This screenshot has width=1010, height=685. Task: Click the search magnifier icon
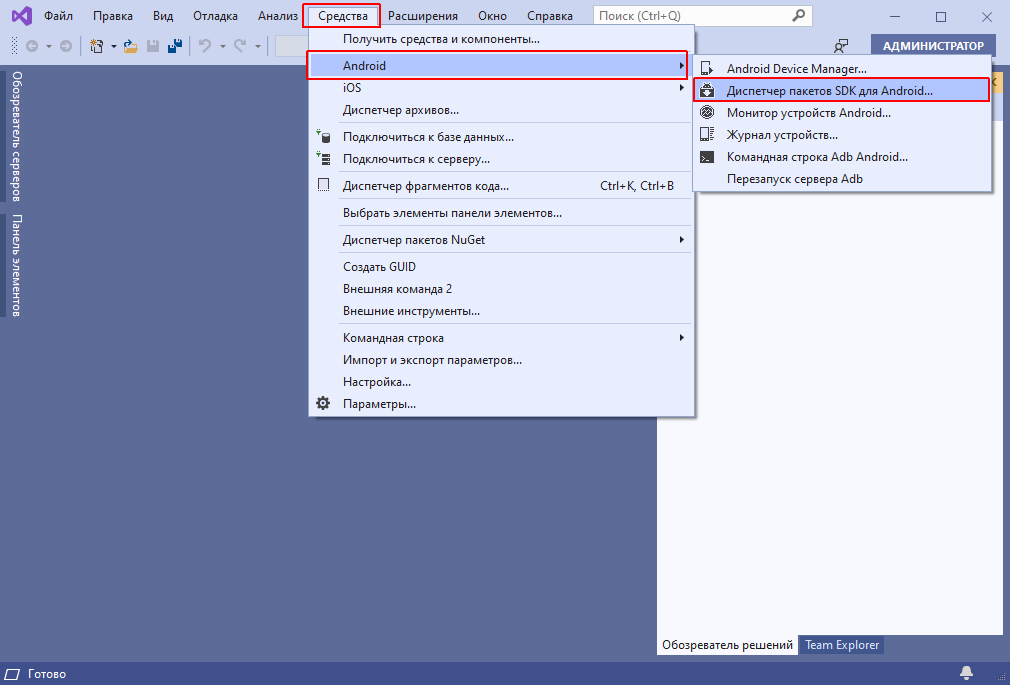(x=799, y=15)
